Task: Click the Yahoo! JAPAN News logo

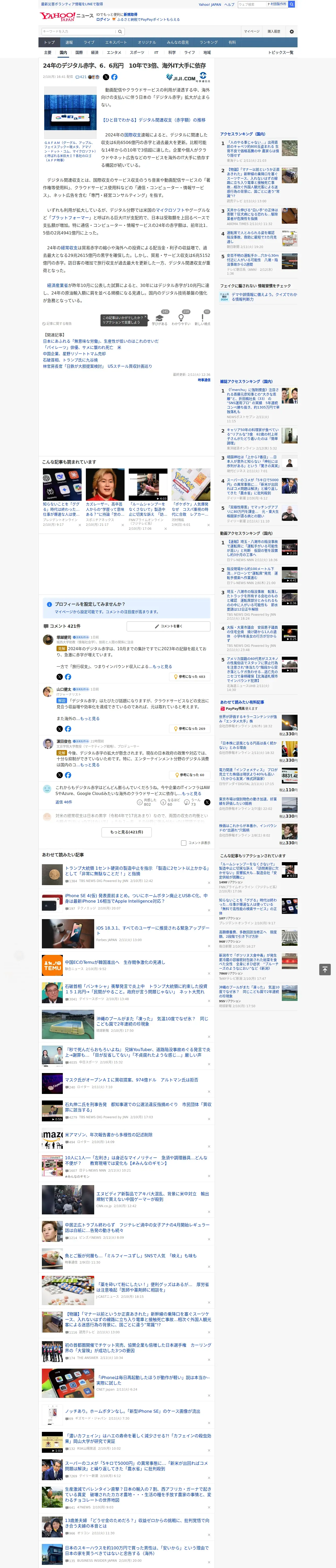Action: click(66, 16)
